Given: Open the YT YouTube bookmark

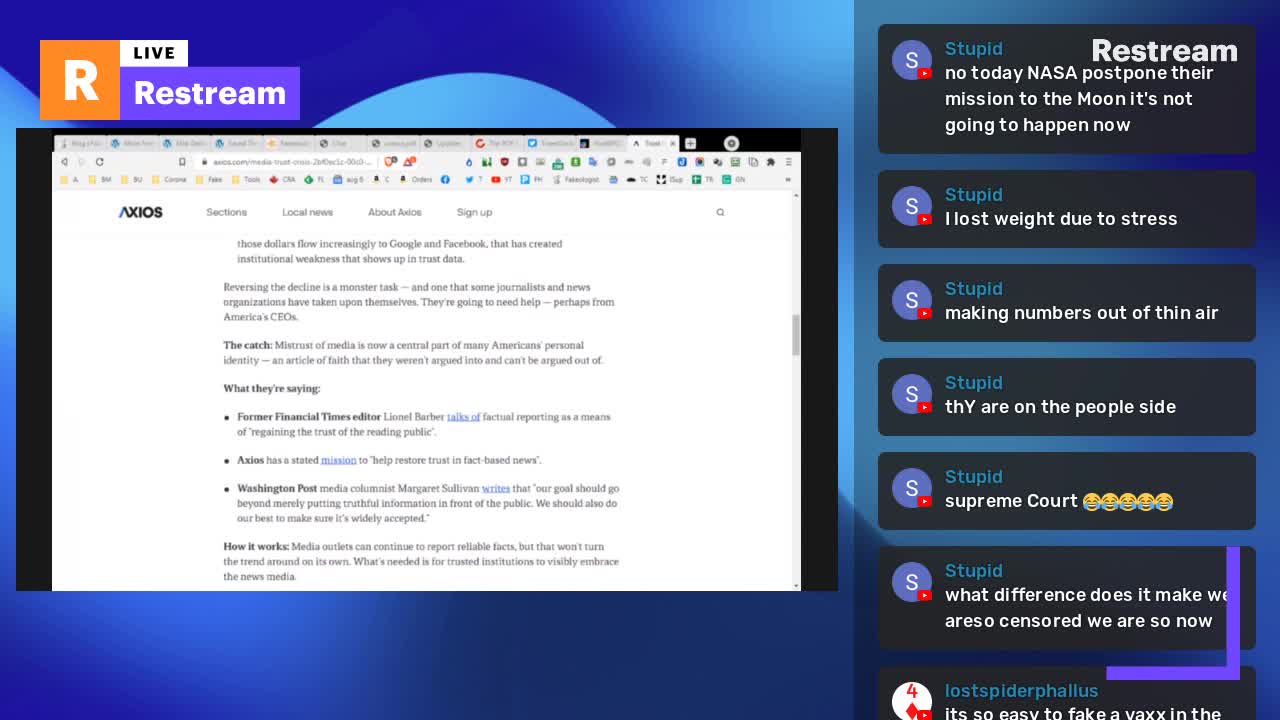Looking at the screenshot, I should pos(502,180).
